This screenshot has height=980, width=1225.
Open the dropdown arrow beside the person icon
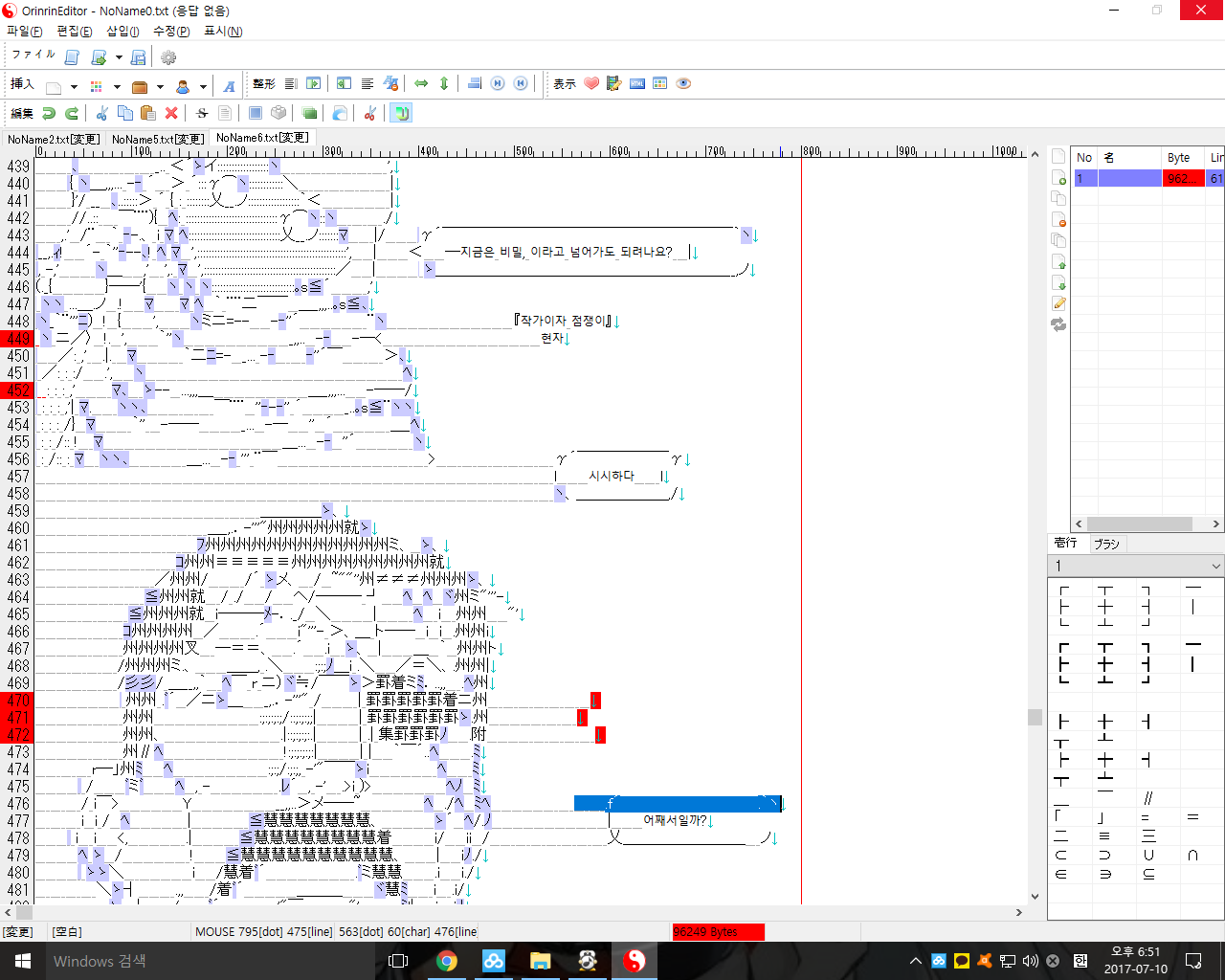click(203, 86)
